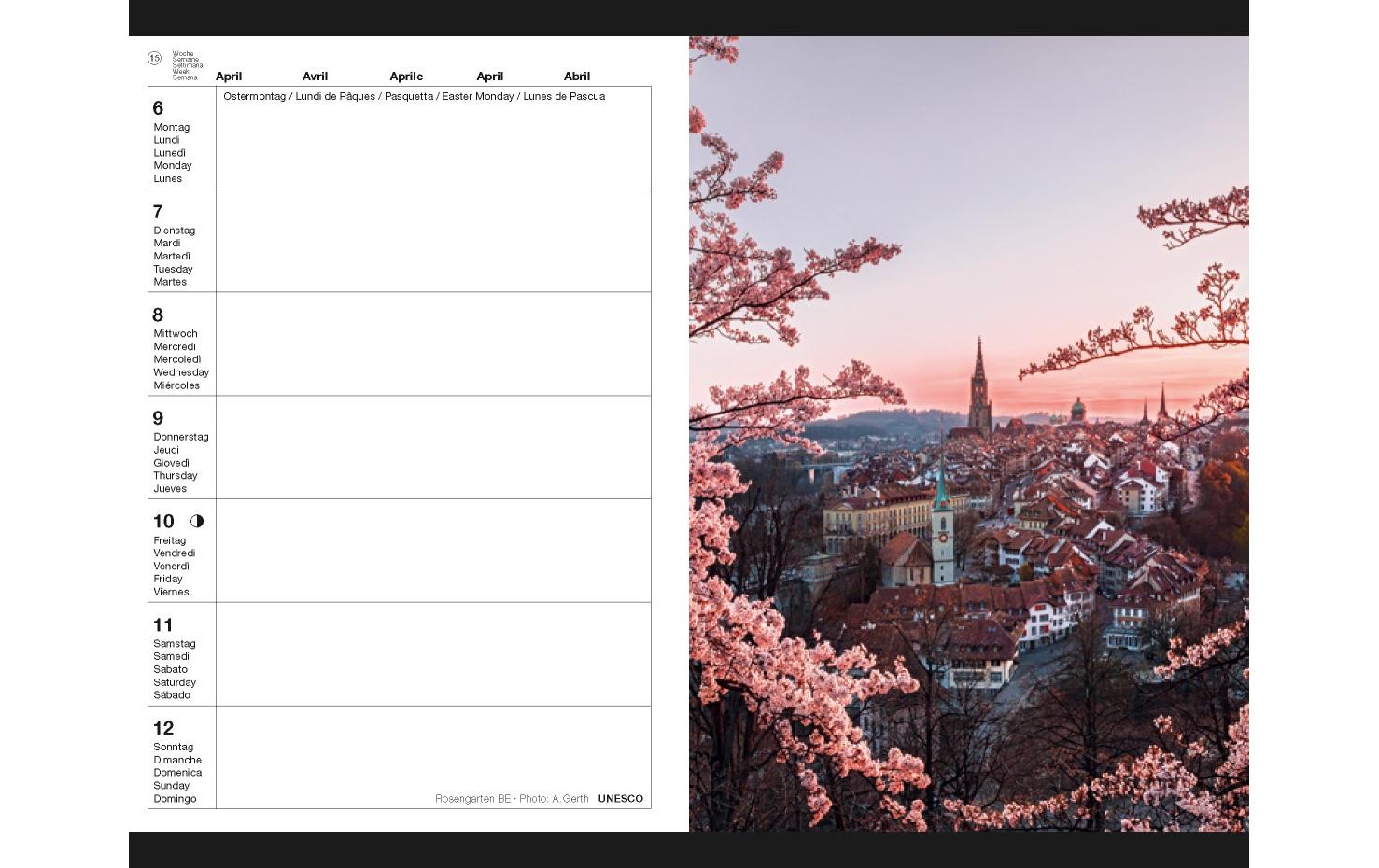
Task: Click the UNESCO label
Action: [620, 799]
